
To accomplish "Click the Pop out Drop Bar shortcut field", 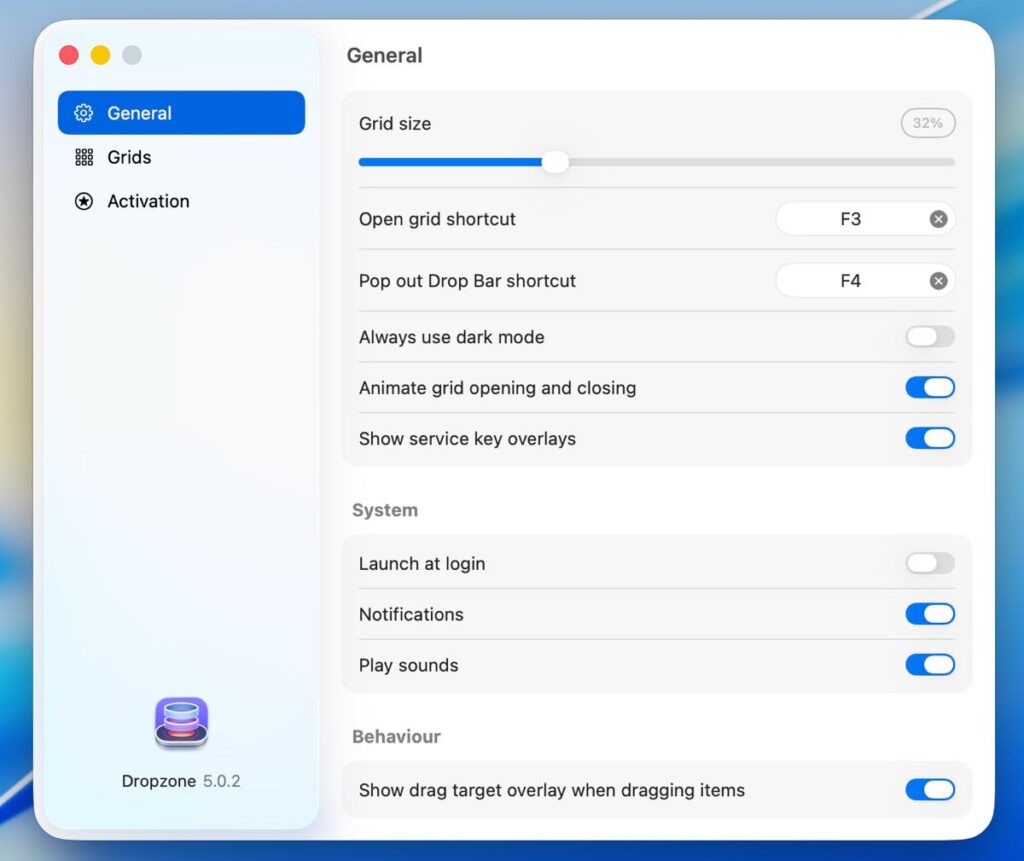I will (x=850, y=281).
